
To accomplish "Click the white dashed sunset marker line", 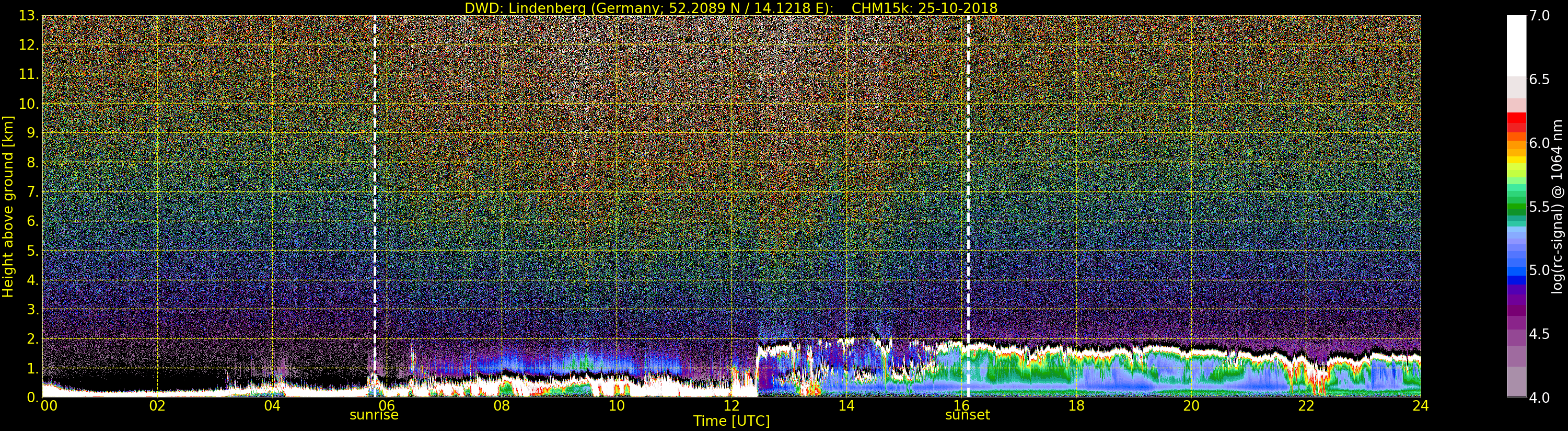I will 968,206.
